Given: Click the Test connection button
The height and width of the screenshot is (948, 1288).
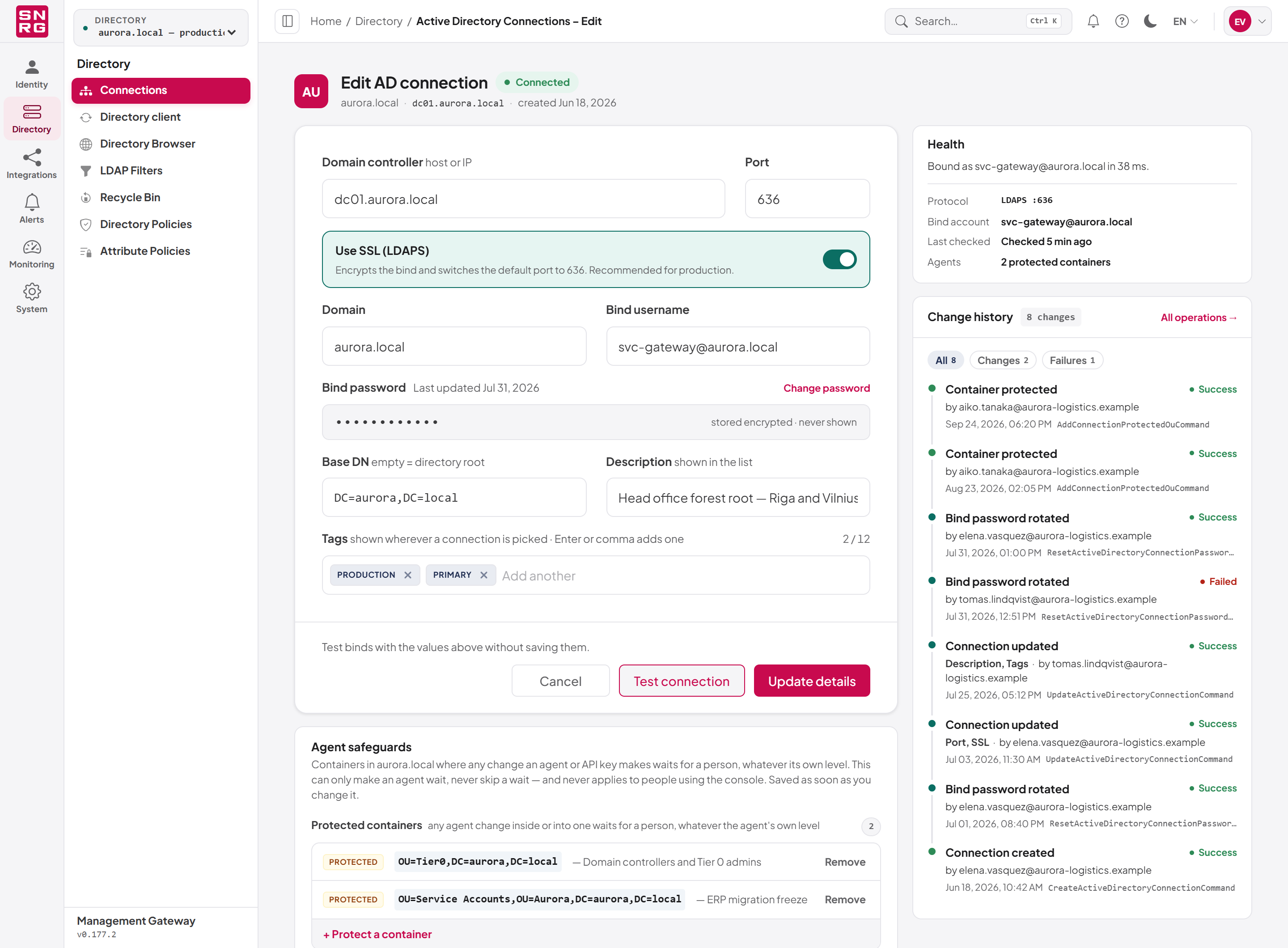Looking at the screenshot, I should [681, 681].
